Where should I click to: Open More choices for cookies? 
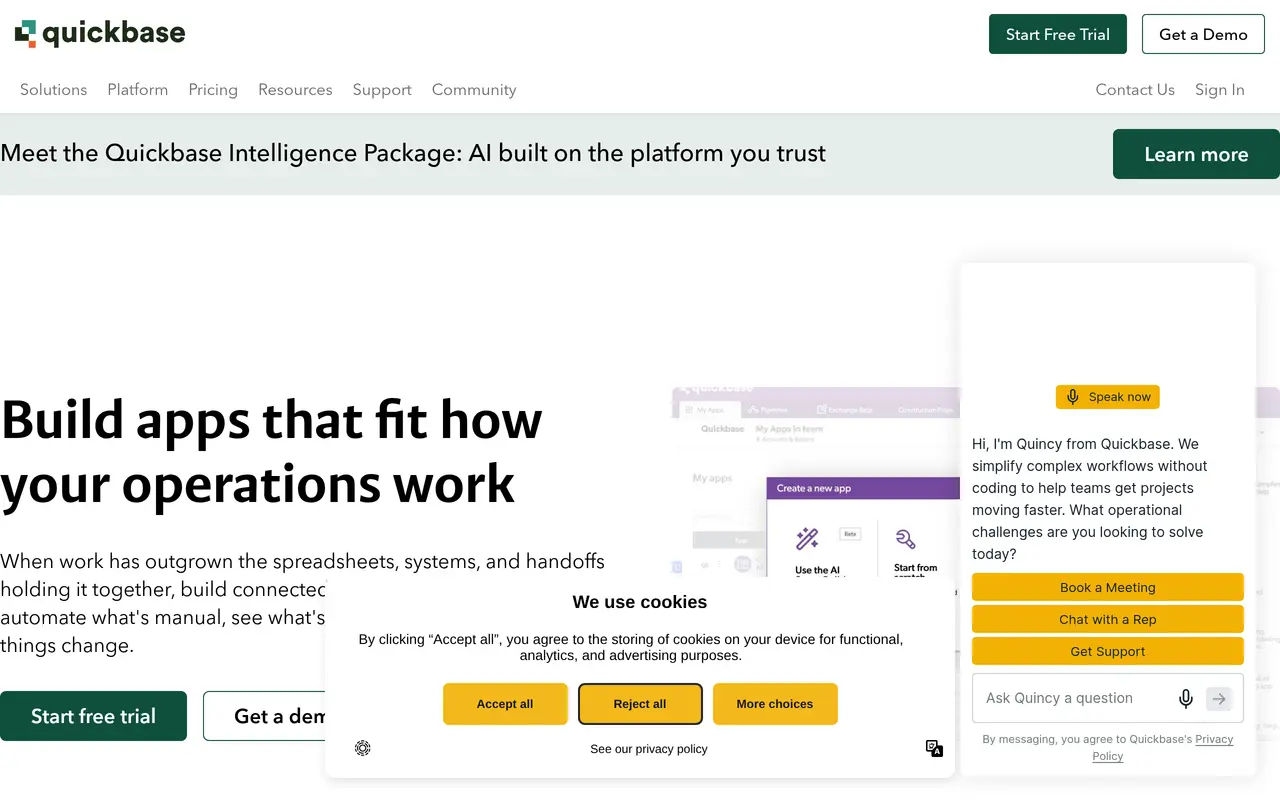coord(775,704)
